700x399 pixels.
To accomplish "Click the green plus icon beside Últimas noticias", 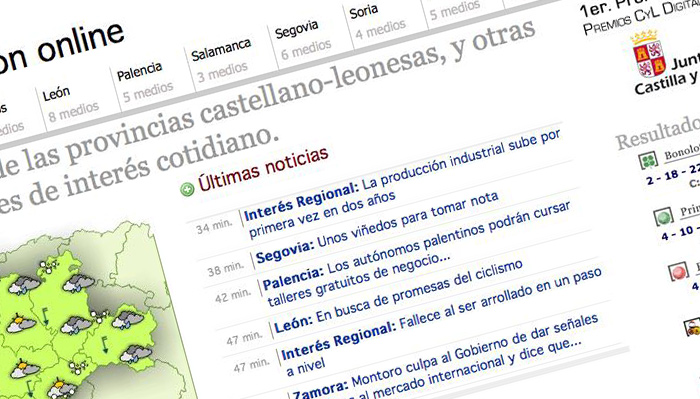I will click(x=188, y=189).
